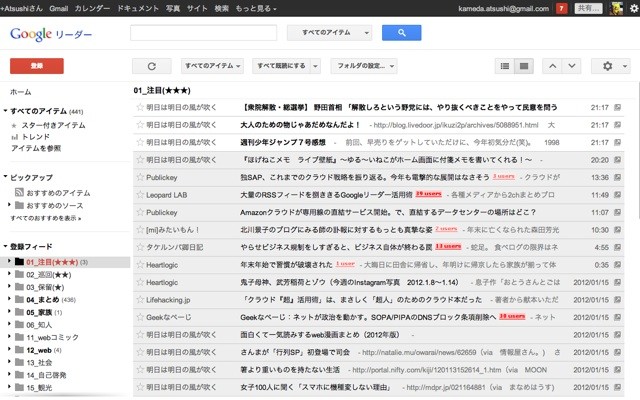The image size is (640, 400).
Task: Open the Google リーダー logo
Action: point(51,34)
